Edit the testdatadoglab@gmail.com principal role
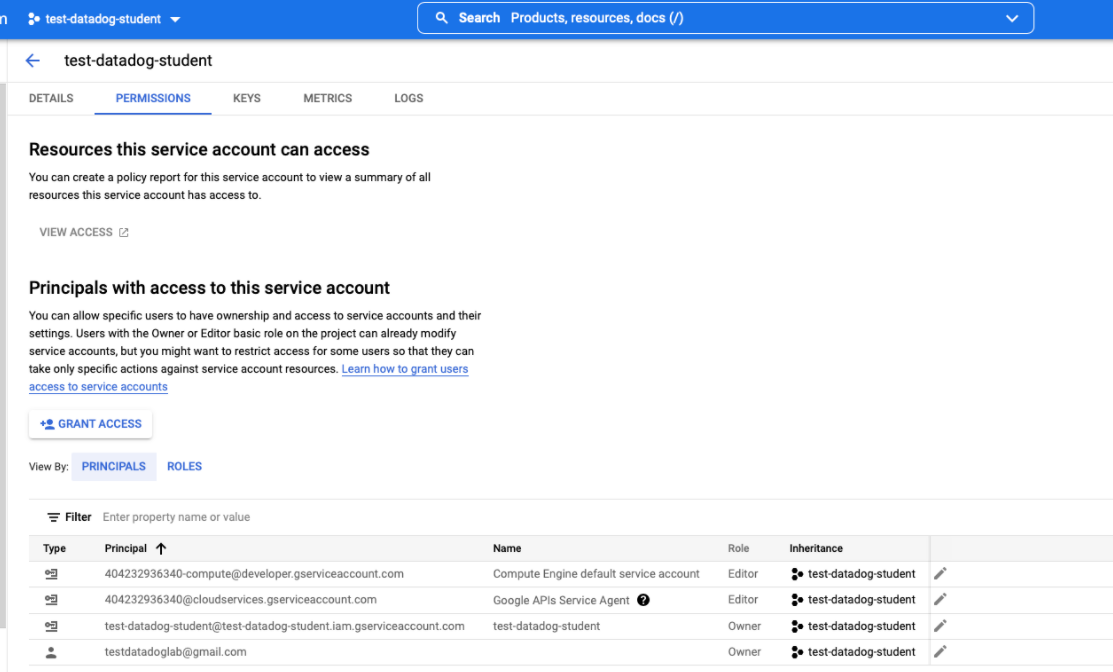The height and width of the screenshot is (672, 1113). point(938,651)
